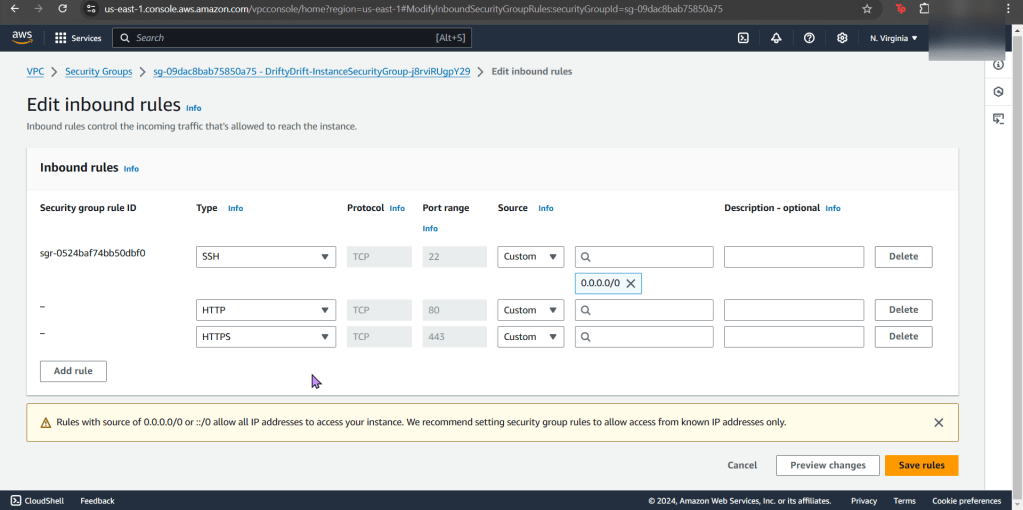The height and width of the screenshot is (510, 1023).
Task: Click the Save rules button
Action: point(921,466)
